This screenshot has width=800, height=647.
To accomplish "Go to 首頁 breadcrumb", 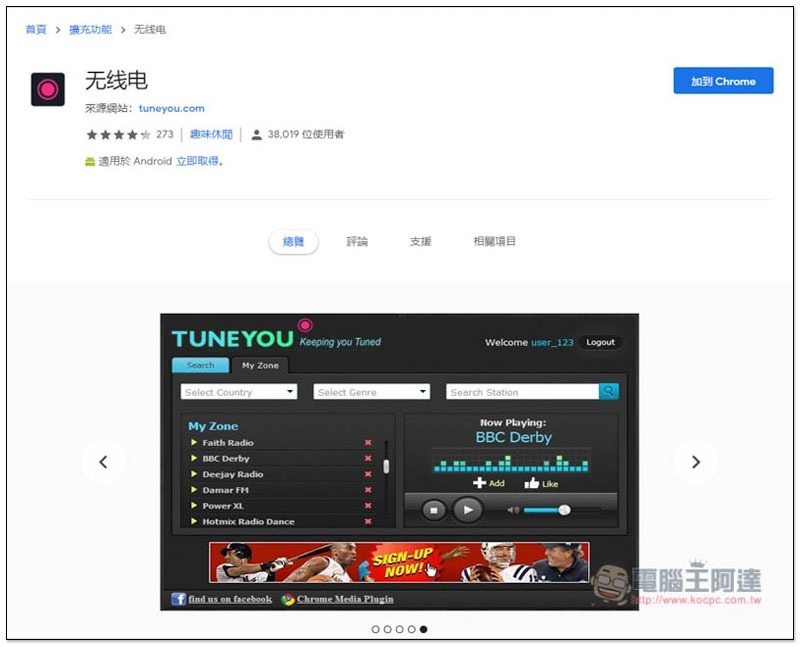I will pos(36,30).
